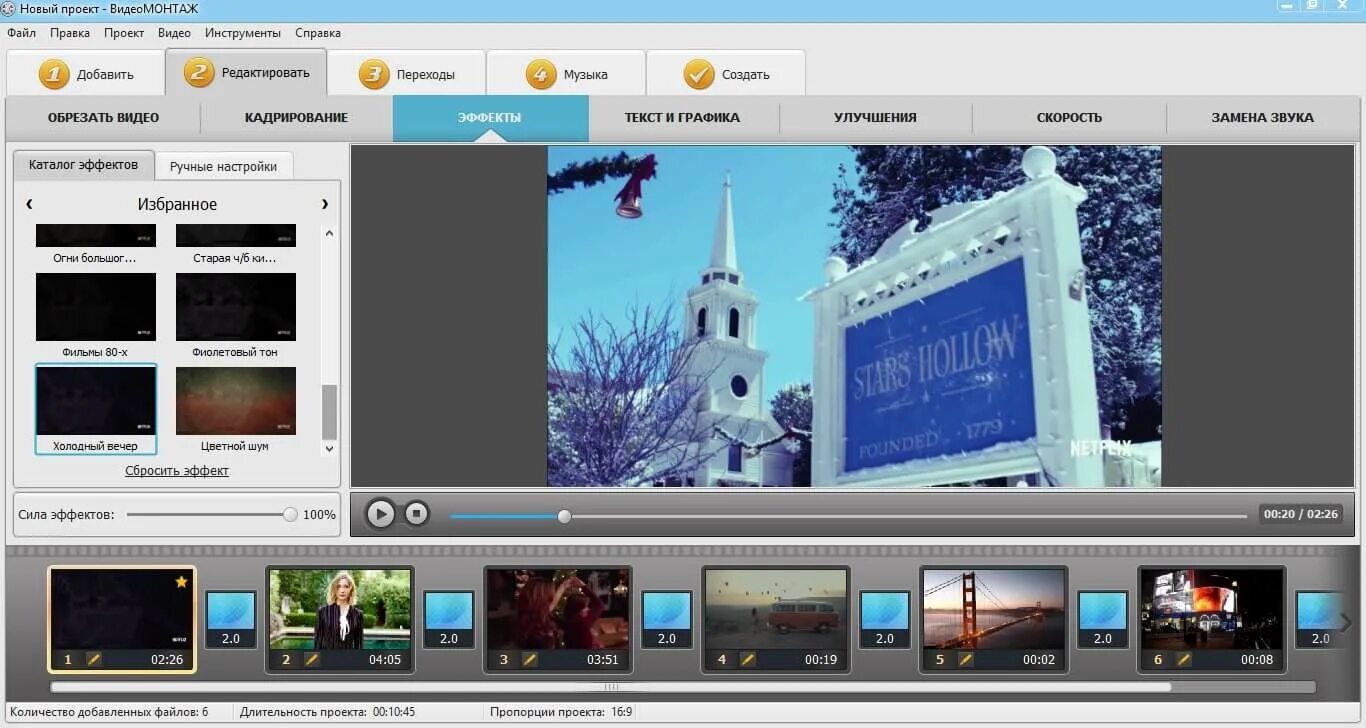The height and width of the screenshot is (728, 1366).
Task: Go to next effect category arrow
Action: (x=325, y=204)
